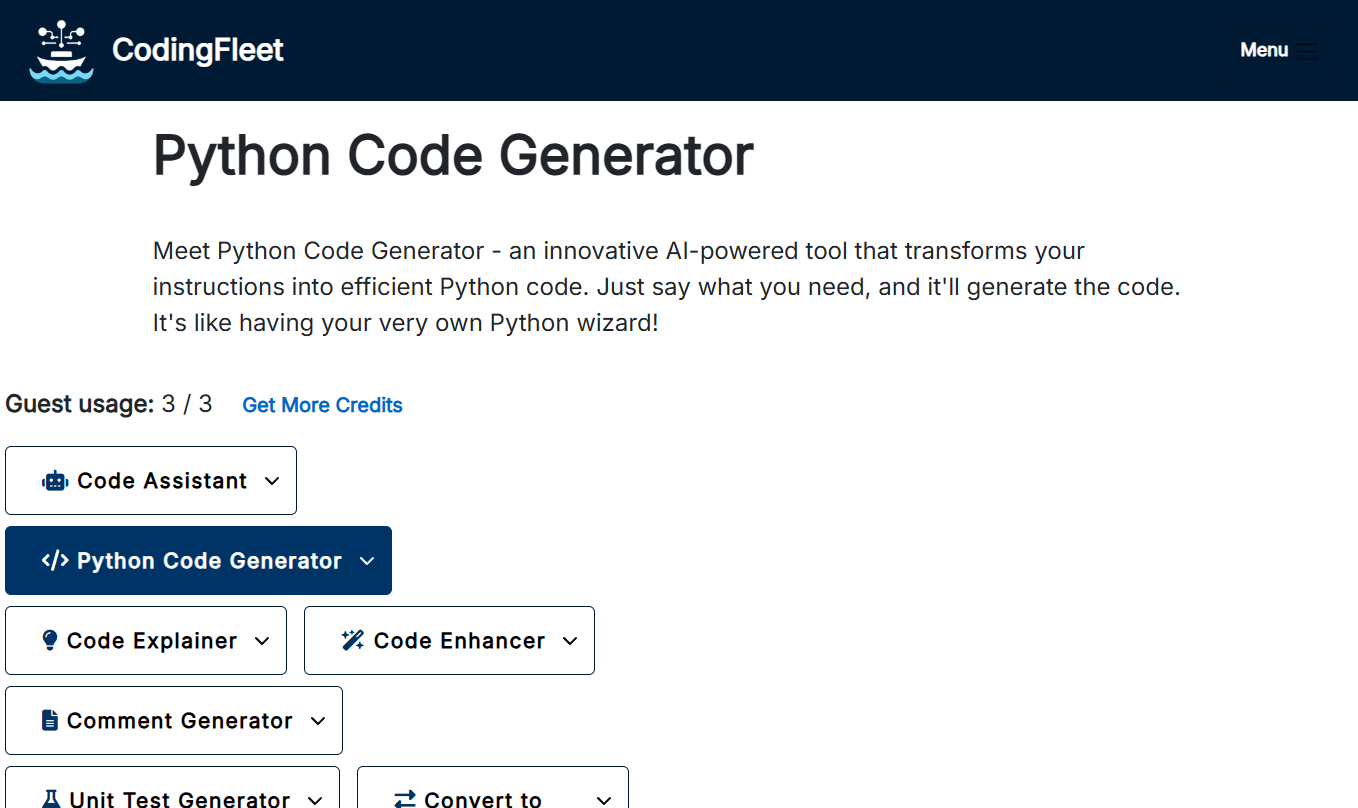
Task: Expand the Python Code Generator dropdown chevron
Action: pyautogui.click(x=367, y=561)
